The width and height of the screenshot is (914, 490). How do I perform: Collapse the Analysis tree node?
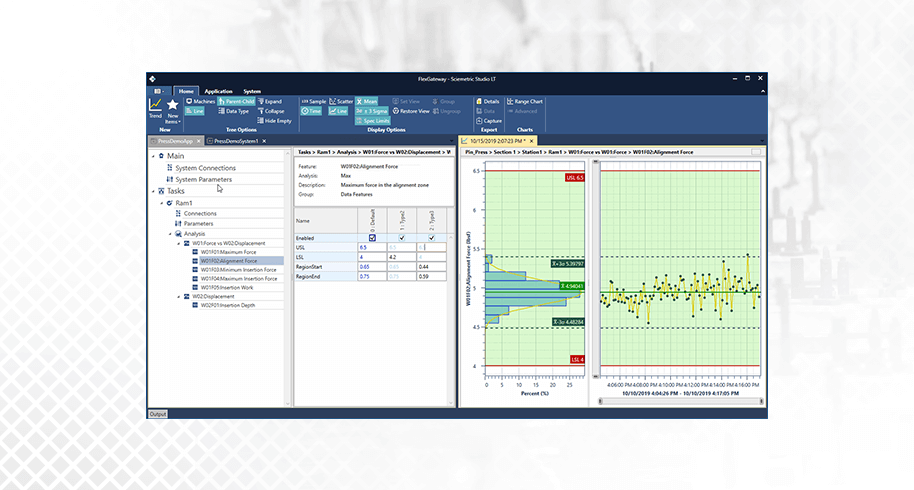(170, 234)
